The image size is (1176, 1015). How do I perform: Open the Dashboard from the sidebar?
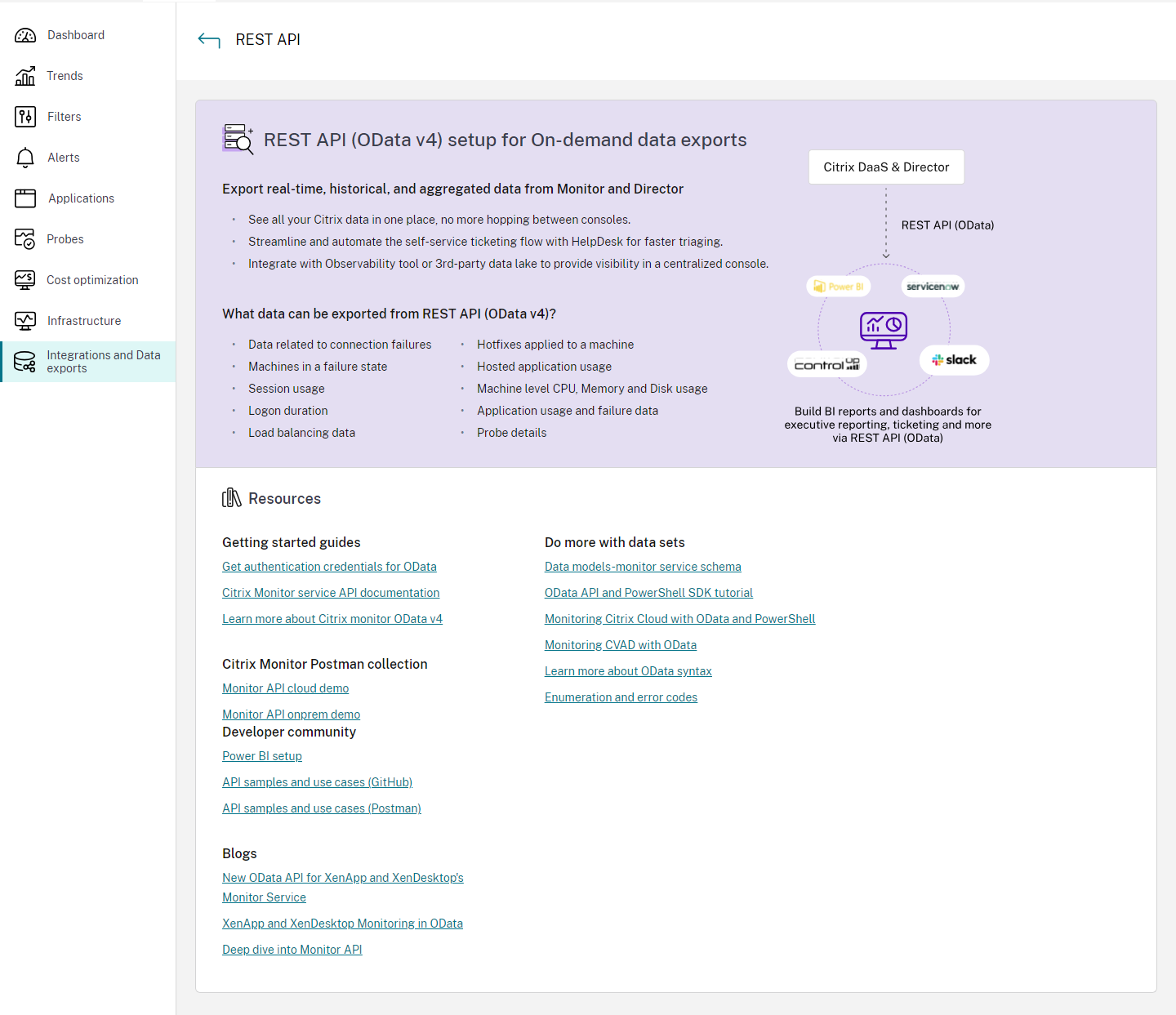click(x=25, y=34)
